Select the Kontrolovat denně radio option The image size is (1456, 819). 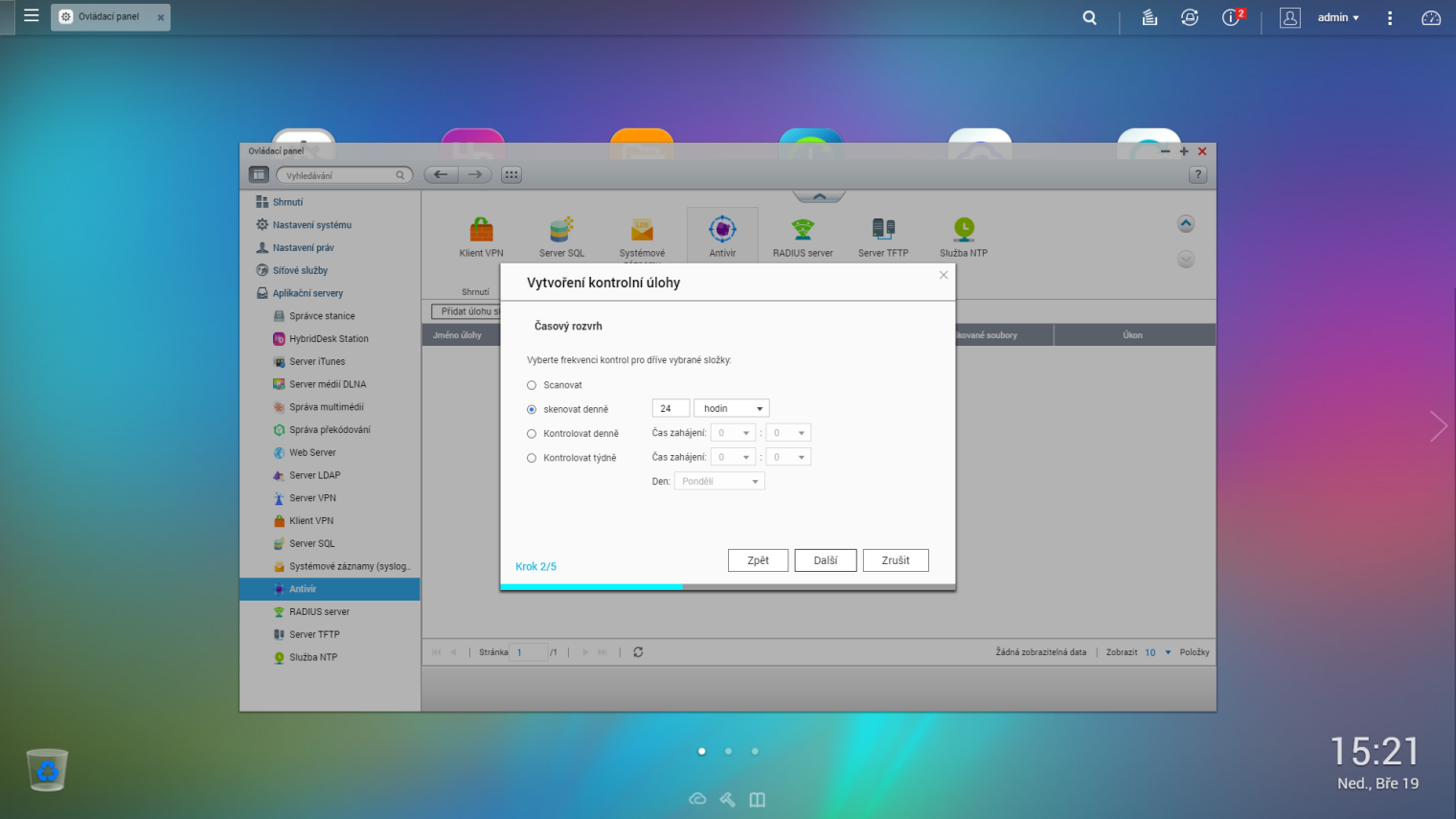532,434
